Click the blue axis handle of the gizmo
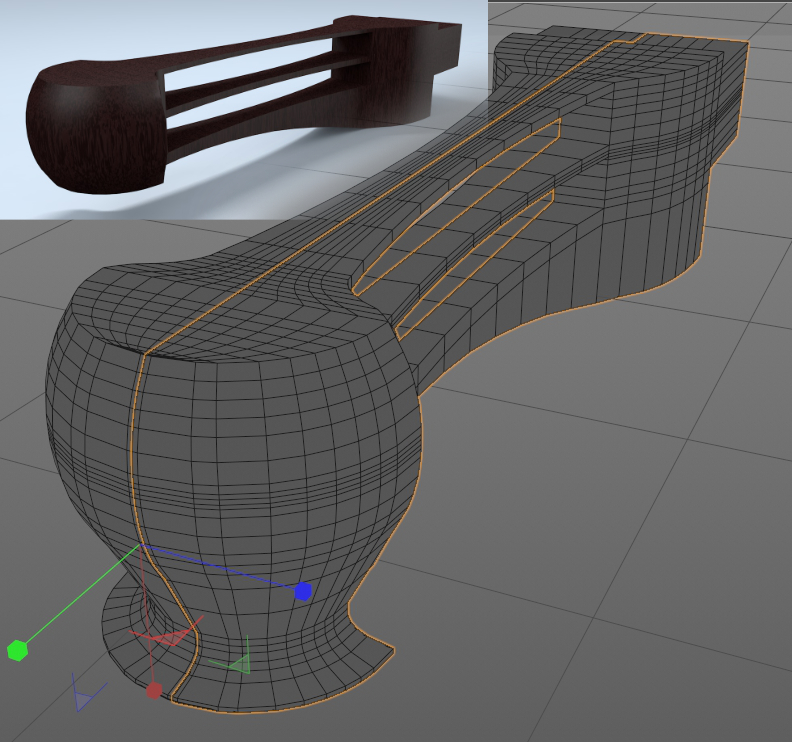This screenshot has height=742, width=792. point(303,591)
